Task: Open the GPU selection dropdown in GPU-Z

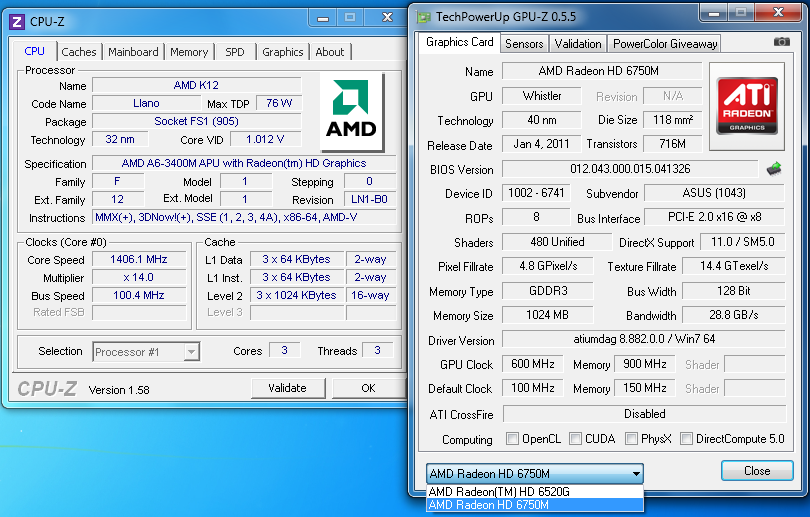Action: pyautogui.click(x=535, y=473)
